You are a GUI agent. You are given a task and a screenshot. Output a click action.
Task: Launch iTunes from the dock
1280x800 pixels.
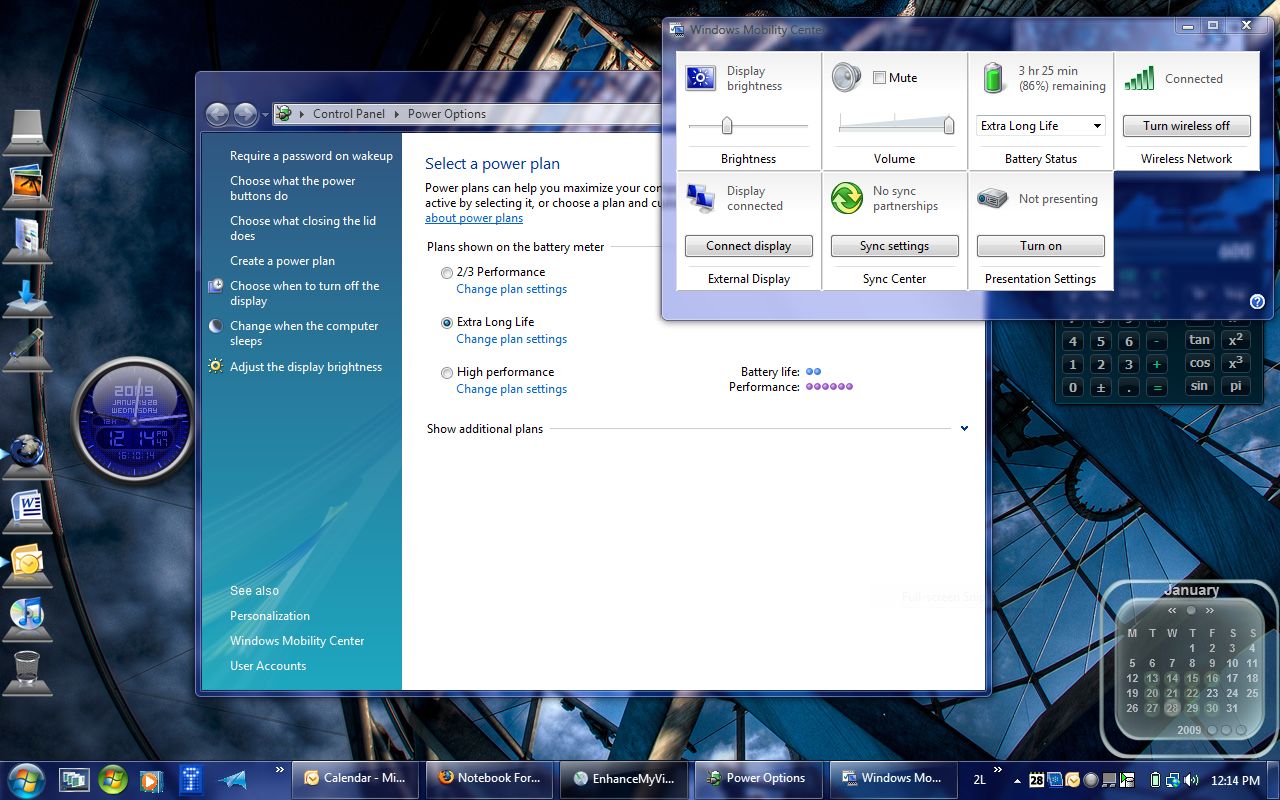pyautogui.click(x=27, y=615)
